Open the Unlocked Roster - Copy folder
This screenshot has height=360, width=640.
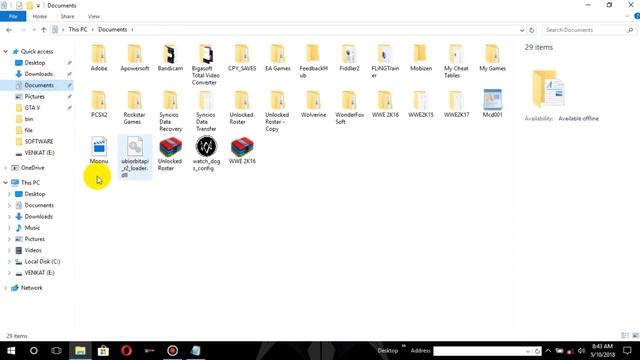click(278, 111)
